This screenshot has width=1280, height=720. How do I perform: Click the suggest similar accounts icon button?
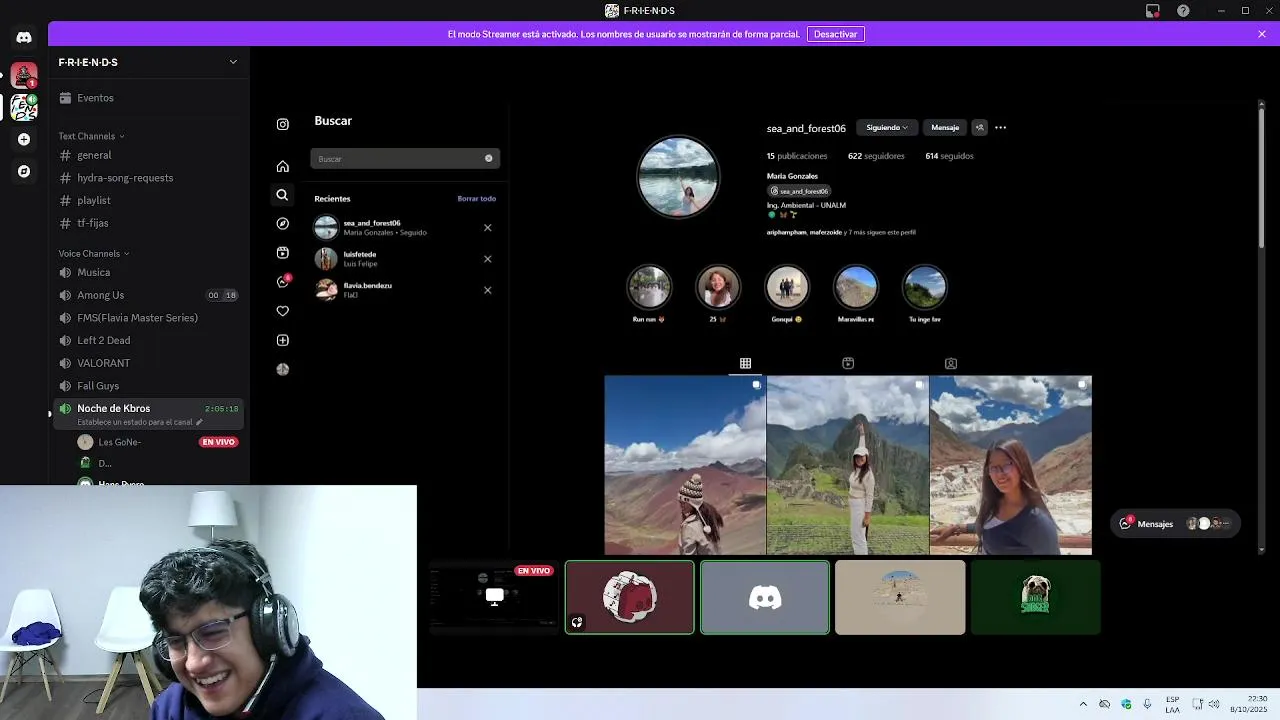coord(979,127)
